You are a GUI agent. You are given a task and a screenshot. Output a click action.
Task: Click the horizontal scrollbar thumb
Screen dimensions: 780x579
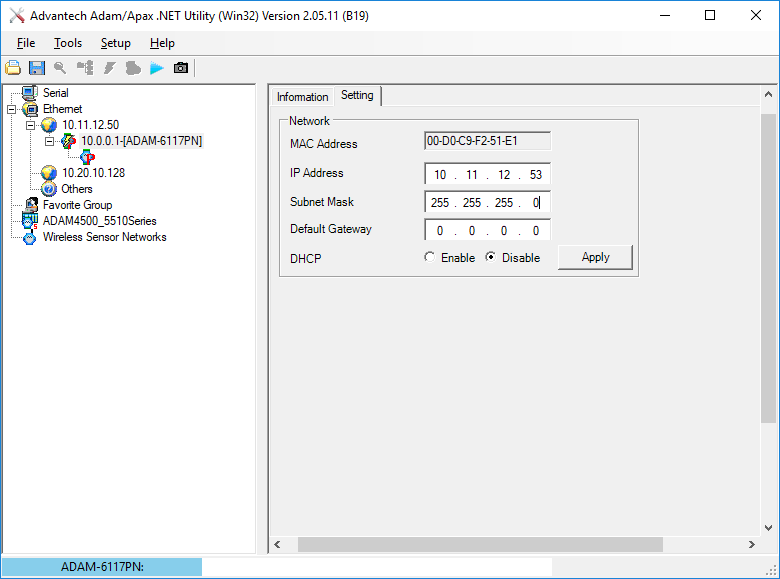pos(480,545)
